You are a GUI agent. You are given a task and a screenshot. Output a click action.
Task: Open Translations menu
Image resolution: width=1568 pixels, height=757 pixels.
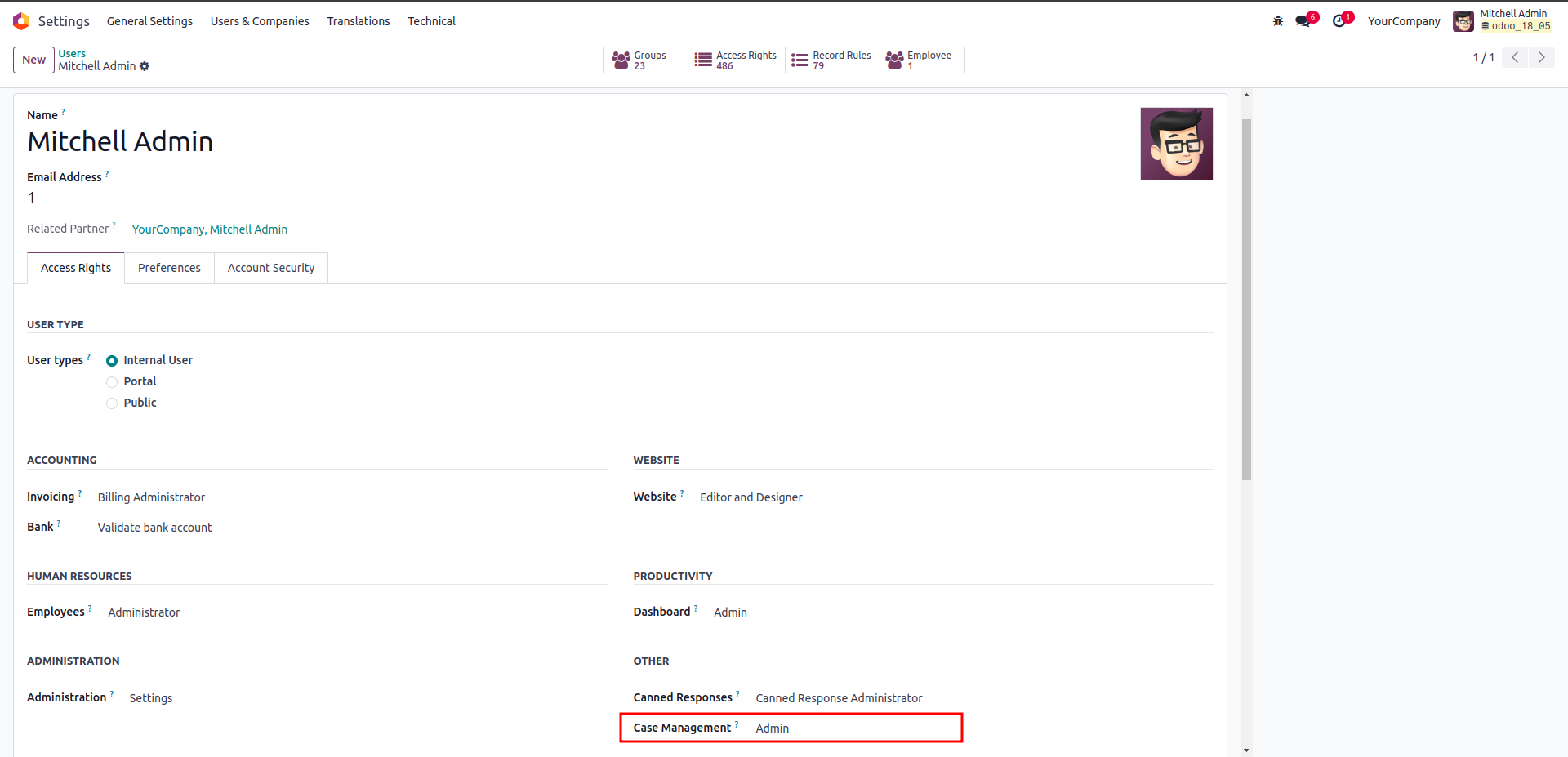click(x=359, y=21)
